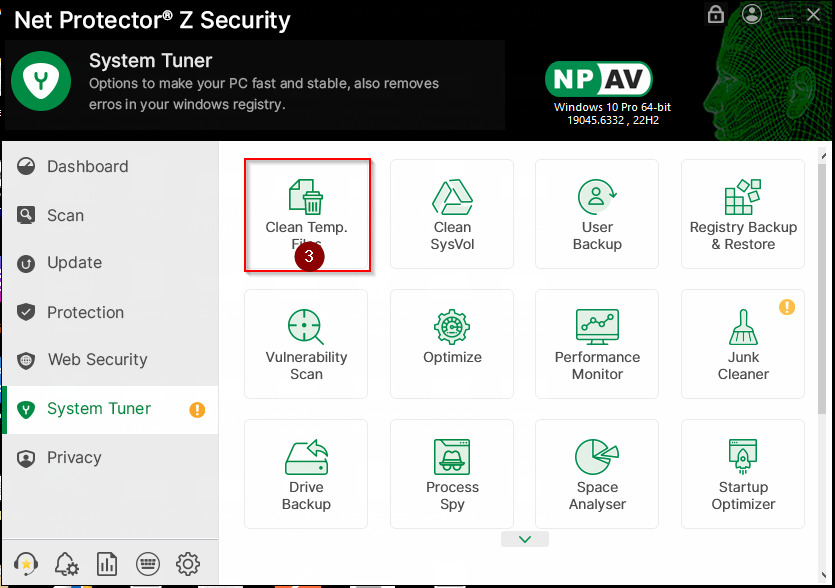This screenshot has height=588, width=835.
Task: Launch the Process Spy tool
Action: click(452, 473)
